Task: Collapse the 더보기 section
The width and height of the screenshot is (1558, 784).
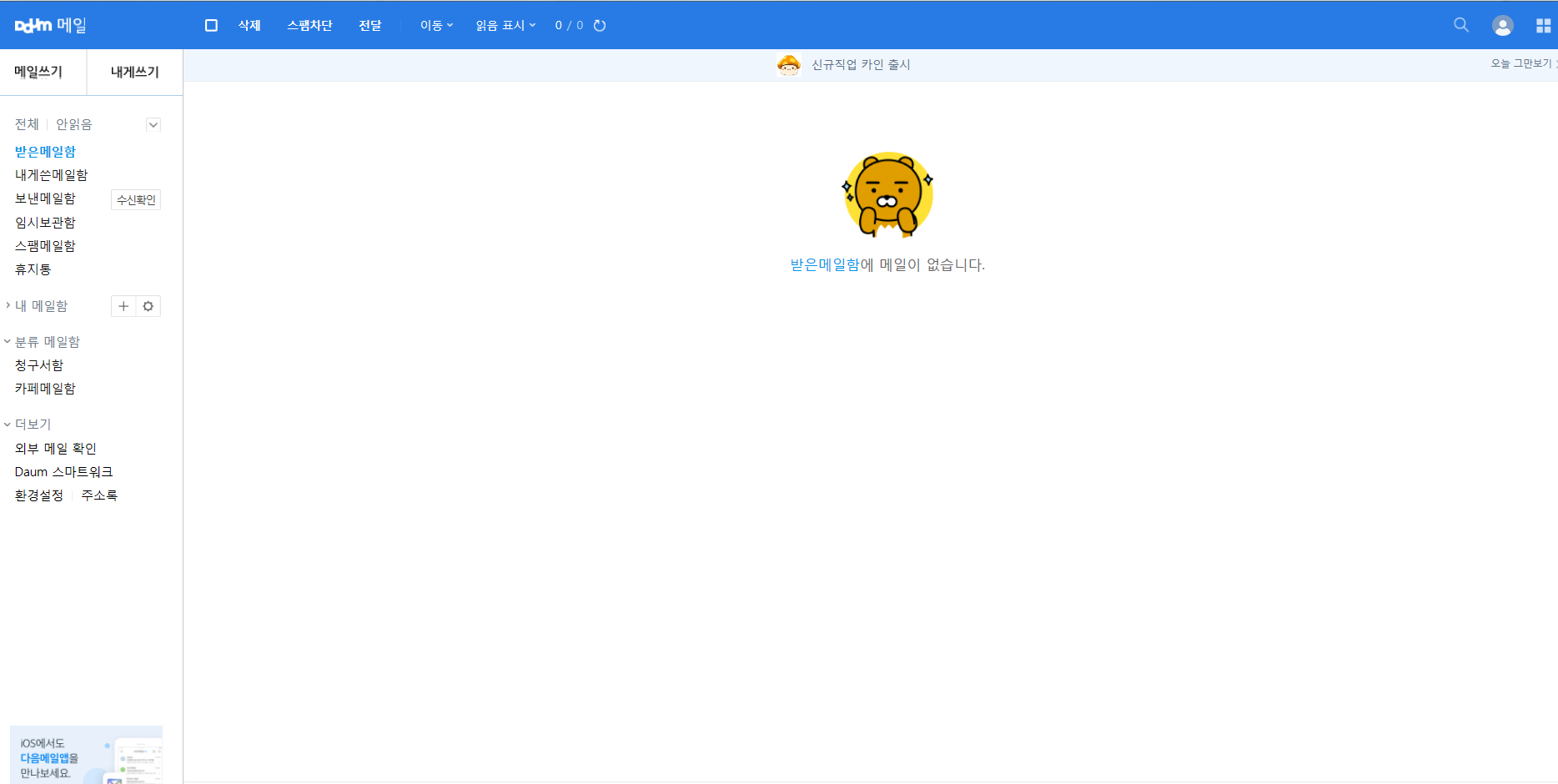Action: [x=8, y=424]
